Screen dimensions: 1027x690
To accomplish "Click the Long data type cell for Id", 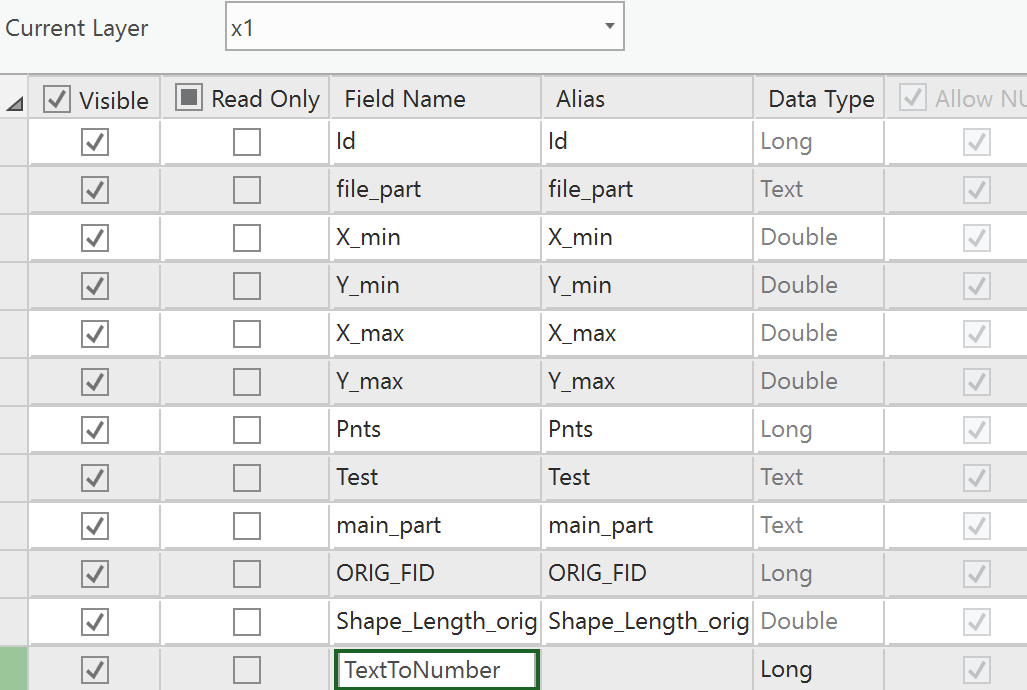I will (818, 141).
